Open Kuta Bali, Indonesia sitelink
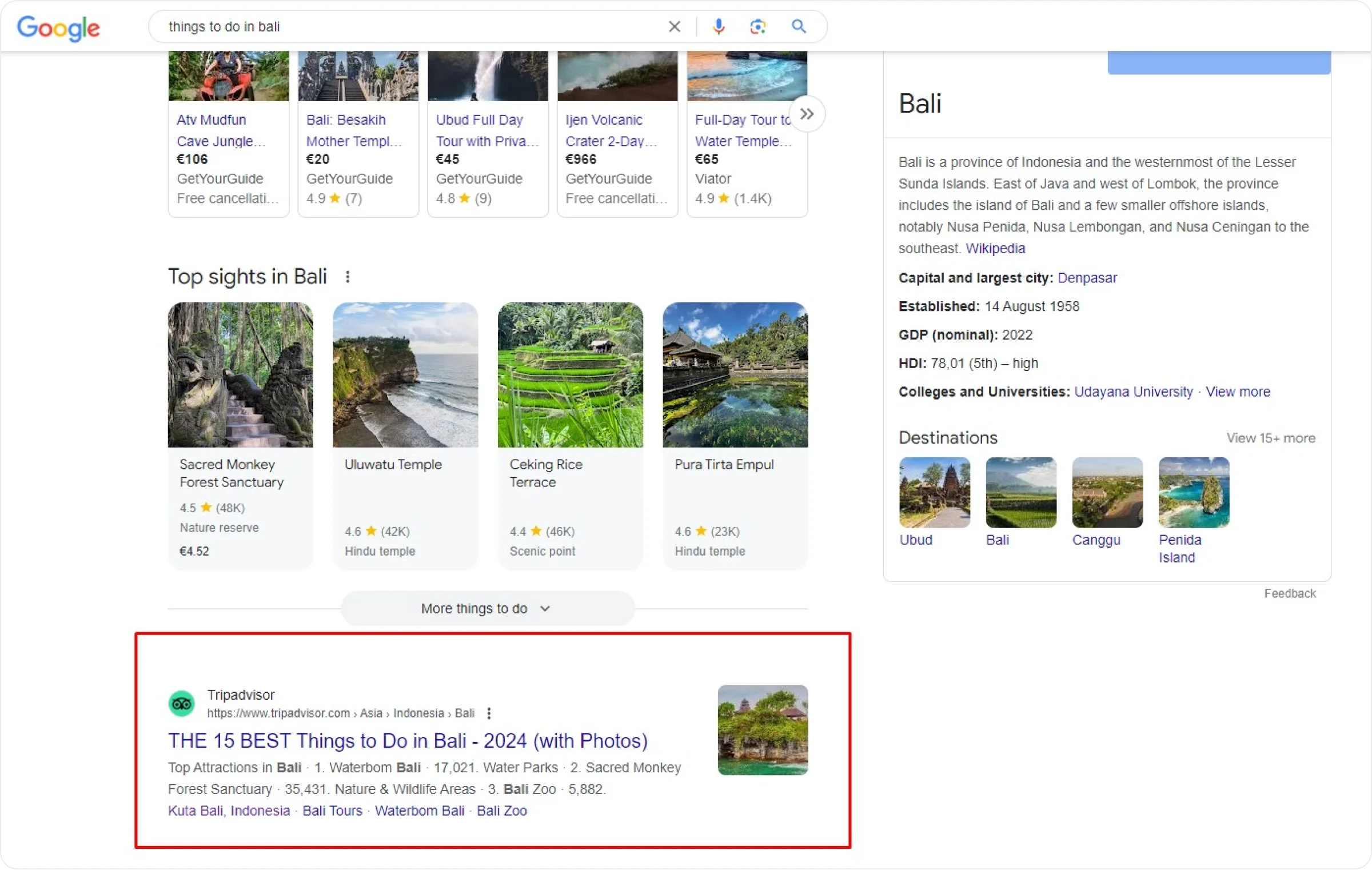Viewport: 1372px width, 870px height. tap(229, 811)
